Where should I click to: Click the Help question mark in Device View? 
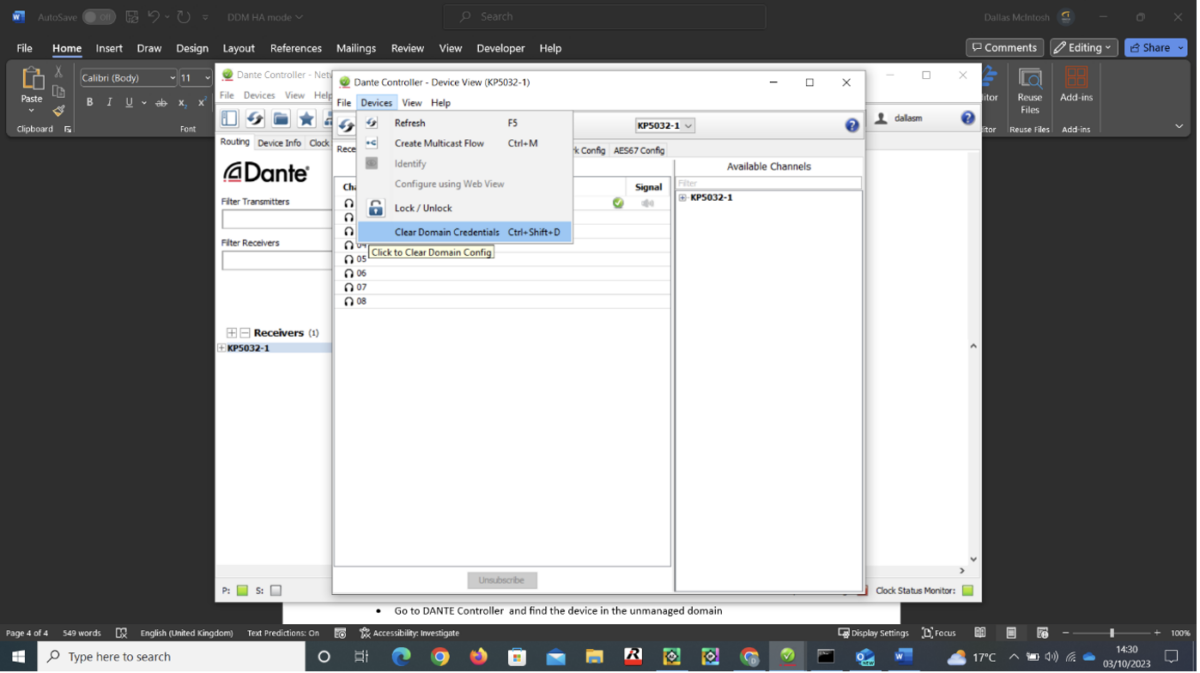(x=852, y=125)
